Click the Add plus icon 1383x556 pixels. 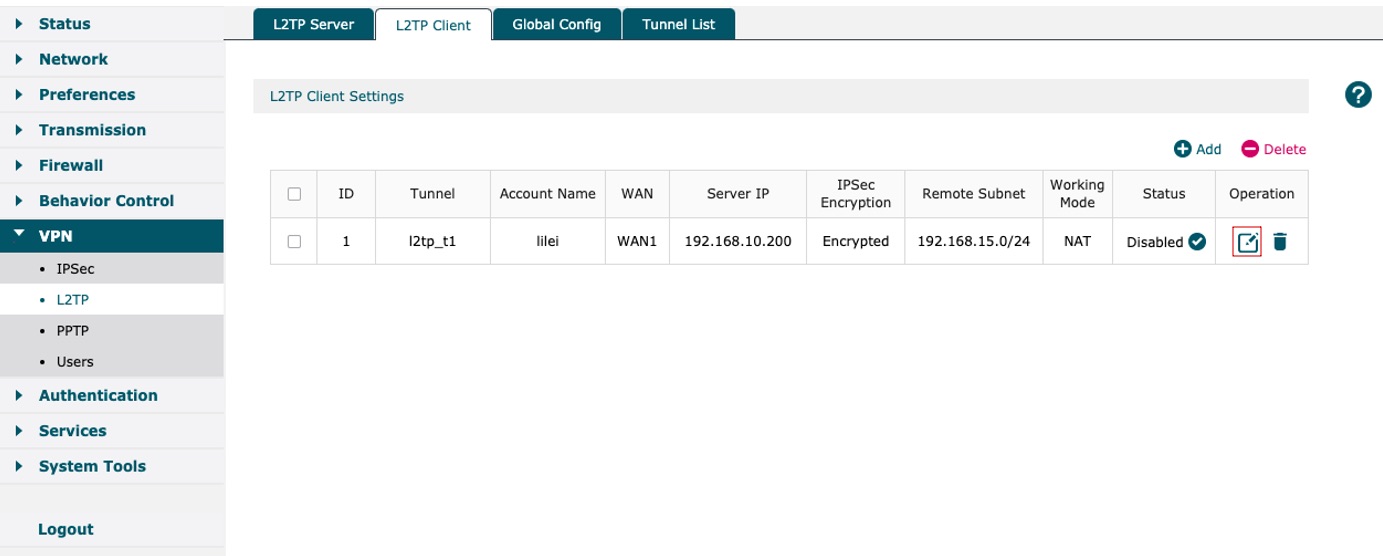pos(1182,149)
